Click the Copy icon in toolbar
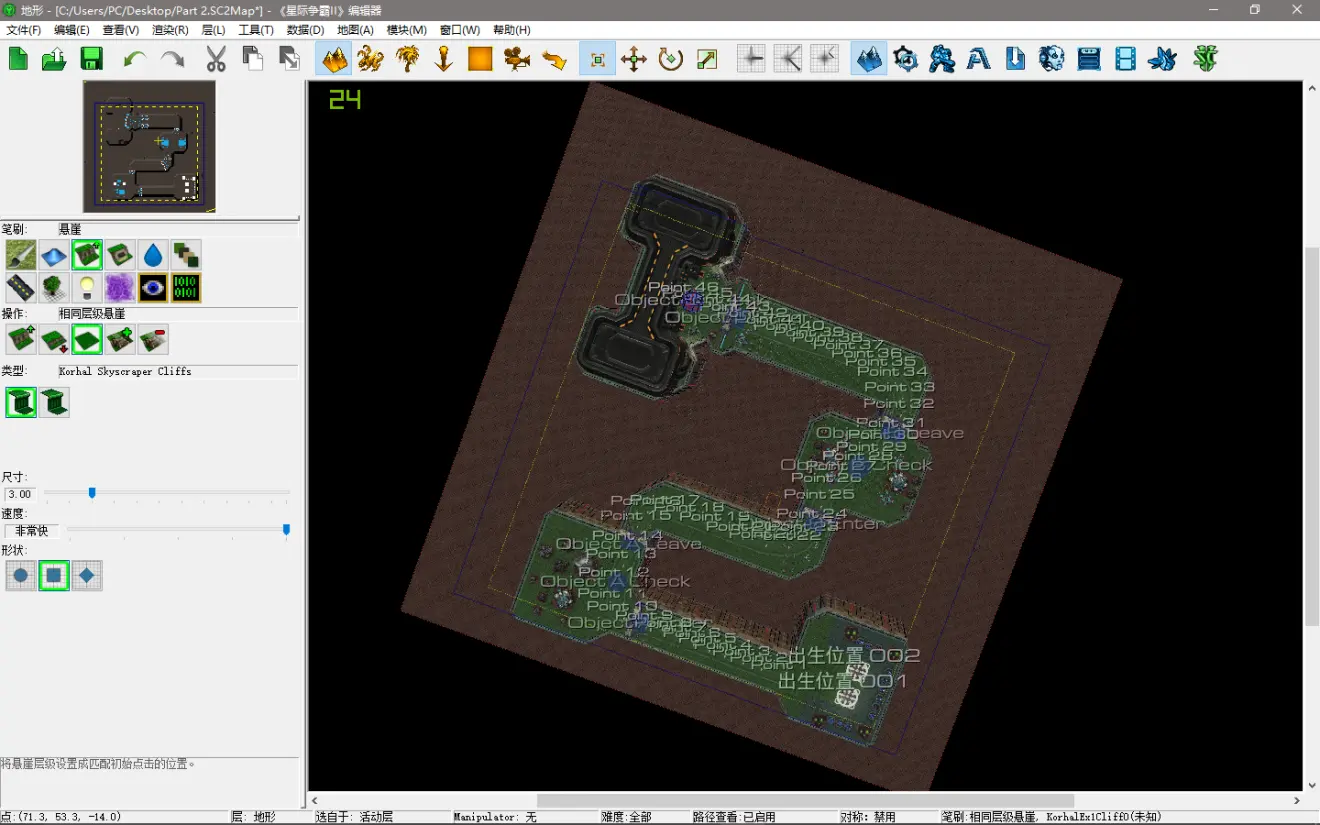Viewport: 1320px width, 825px height. [253, 59]
